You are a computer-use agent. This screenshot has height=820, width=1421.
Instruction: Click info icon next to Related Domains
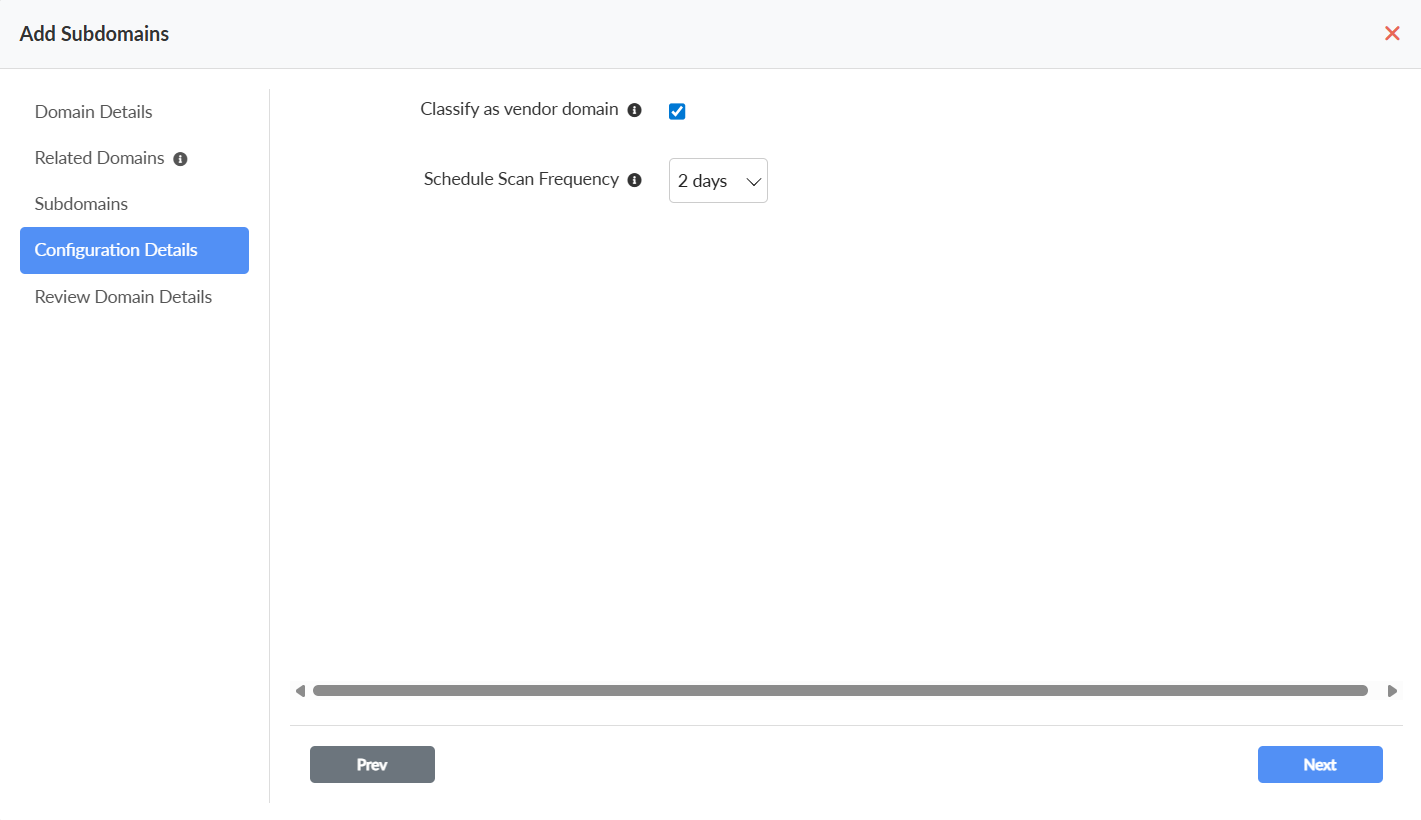(x=180, y=159)
